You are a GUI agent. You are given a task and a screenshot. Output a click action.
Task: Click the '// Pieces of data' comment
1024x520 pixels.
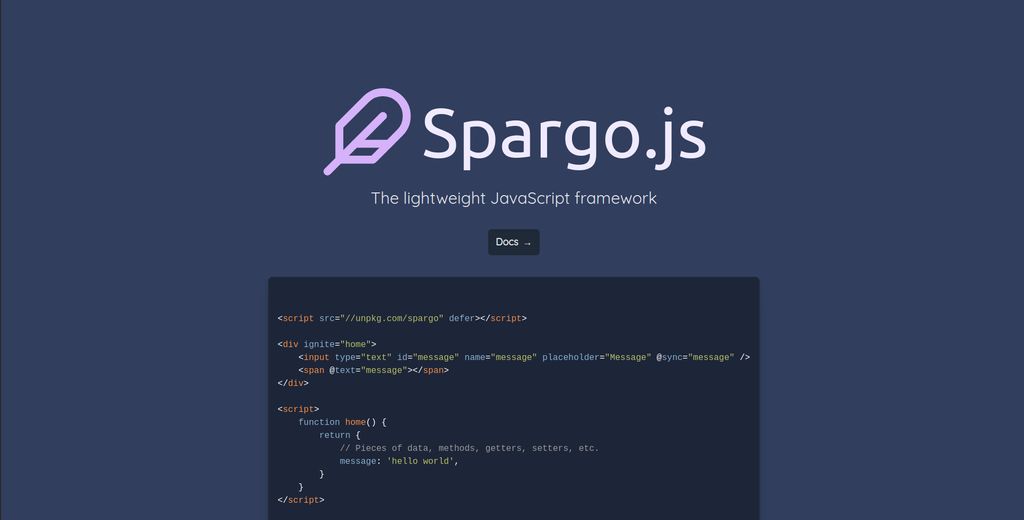[469, 448]
